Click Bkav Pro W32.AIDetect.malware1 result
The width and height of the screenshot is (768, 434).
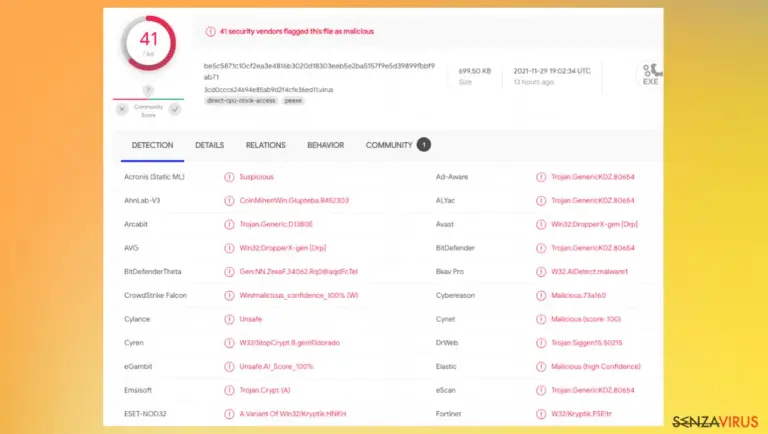coord(589,271)
